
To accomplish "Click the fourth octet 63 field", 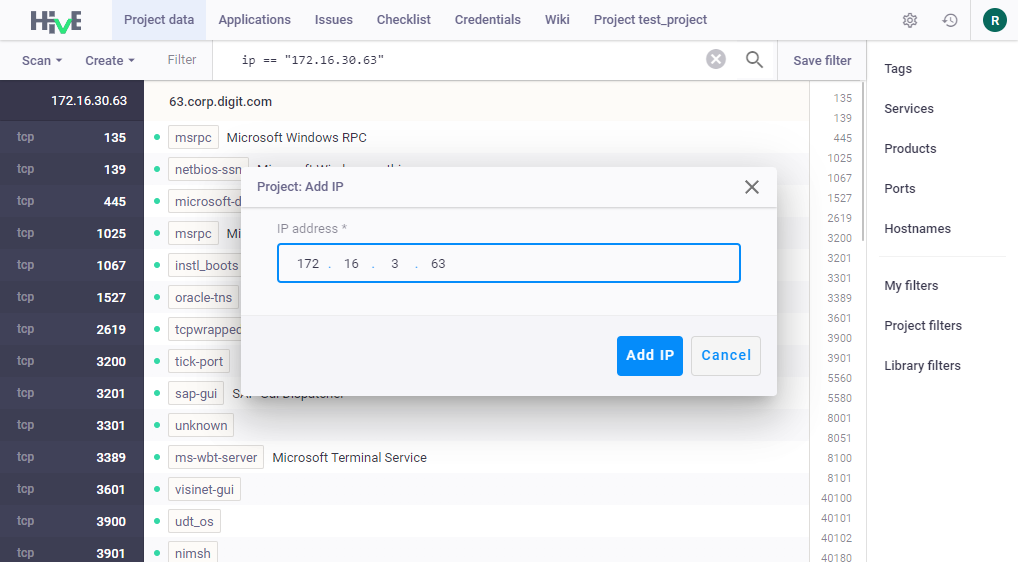I will [x=438, y=263].
